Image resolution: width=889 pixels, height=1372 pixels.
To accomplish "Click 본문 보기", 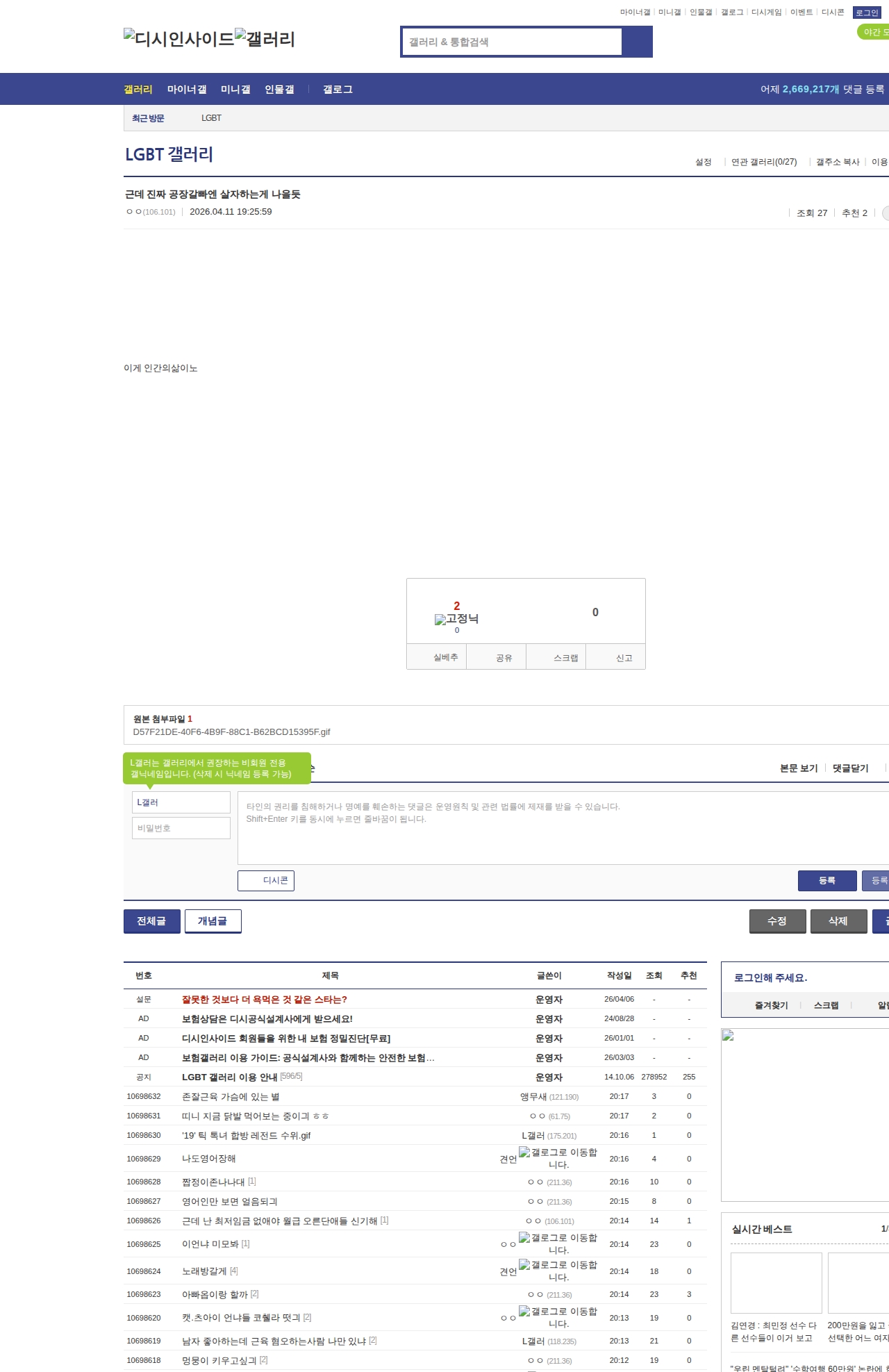I will (799, 768).
